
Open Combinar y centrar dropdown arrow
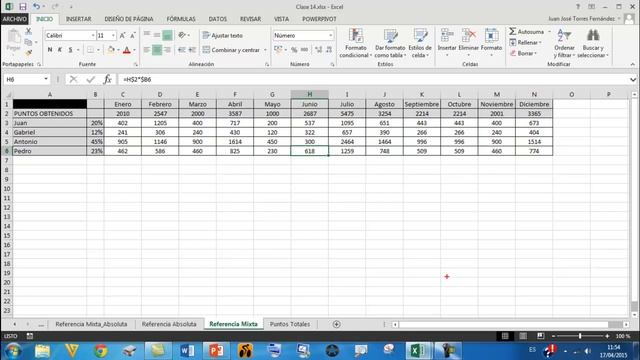click(x=265, y=50)
